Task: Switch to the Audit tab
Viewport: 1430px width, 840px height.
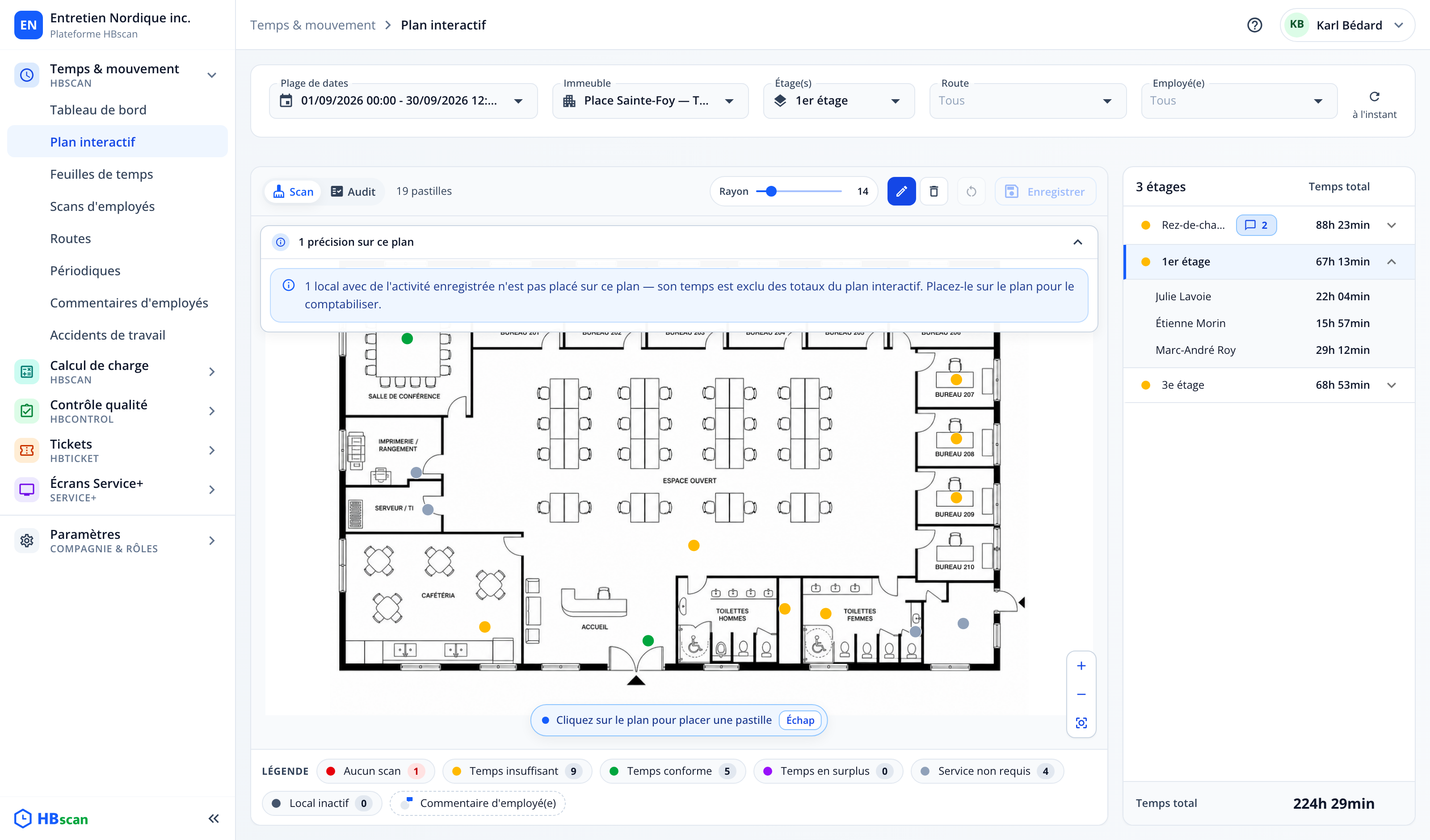Action: pos(353,191)
